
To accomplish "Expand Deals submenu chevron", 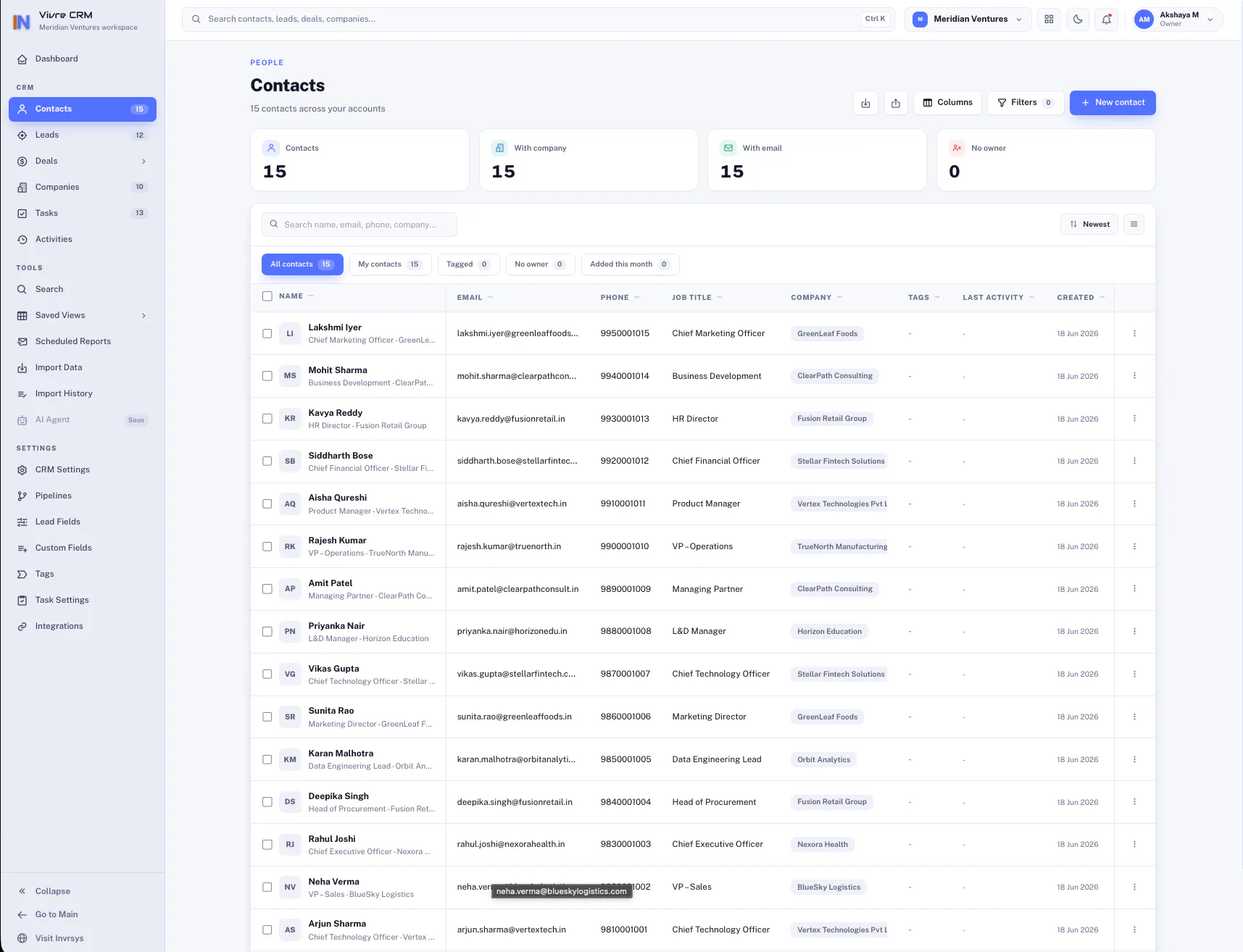I will 144,162.
